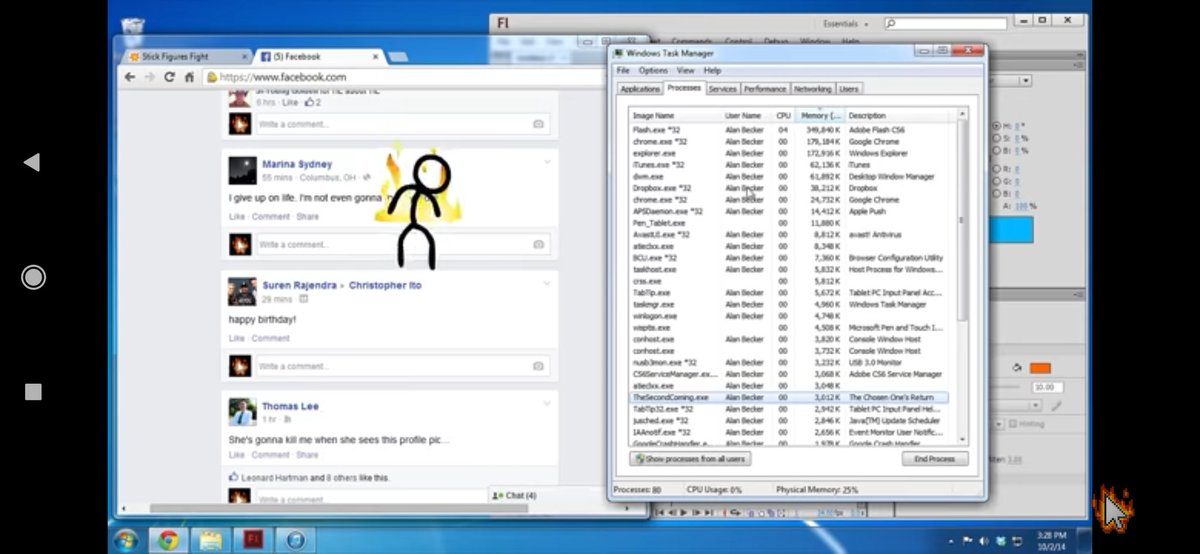Open the Help menu in Task Manager
The height and width of the screenshot is (554, 1200).
712,71
